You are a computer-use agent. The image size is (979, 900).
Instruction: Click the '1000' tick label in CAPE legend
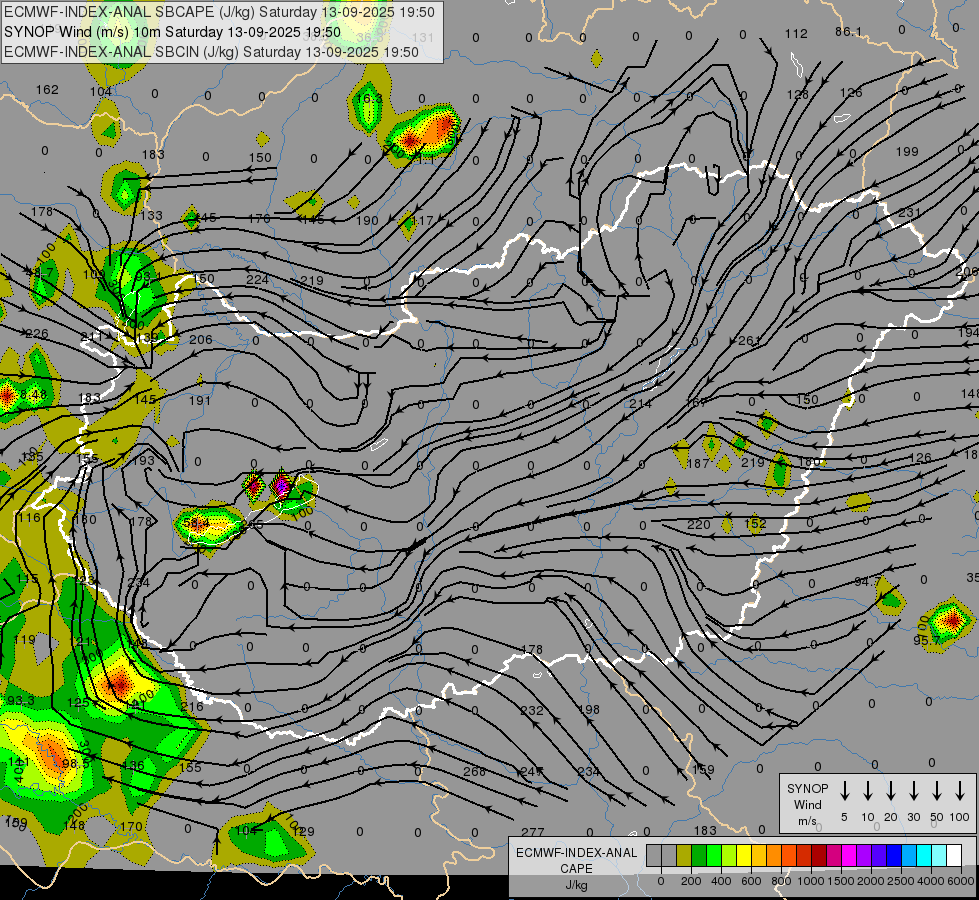[811, 881]
